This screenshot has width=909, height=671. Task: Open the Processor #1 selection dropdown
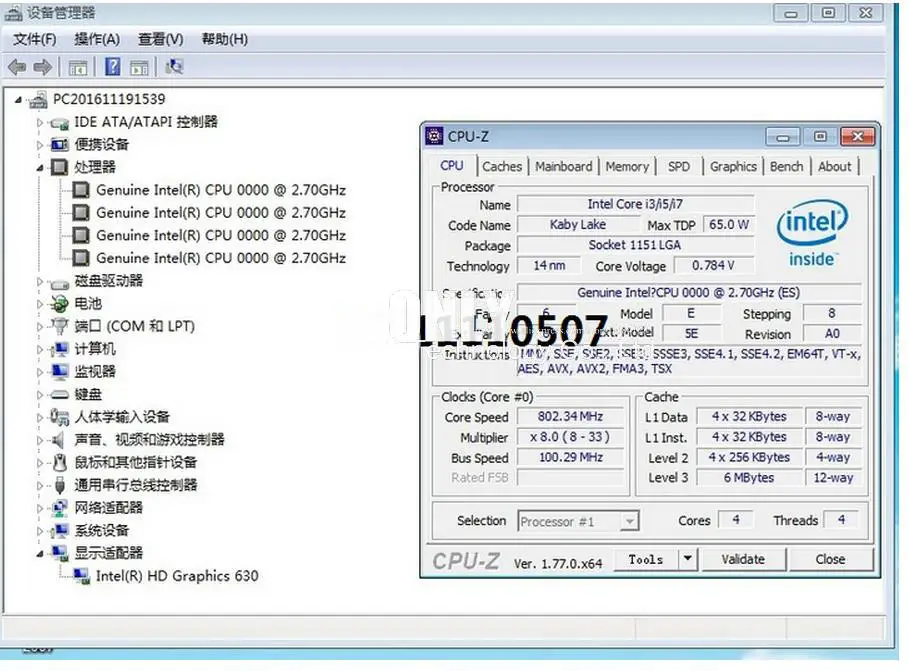(629, 521)
